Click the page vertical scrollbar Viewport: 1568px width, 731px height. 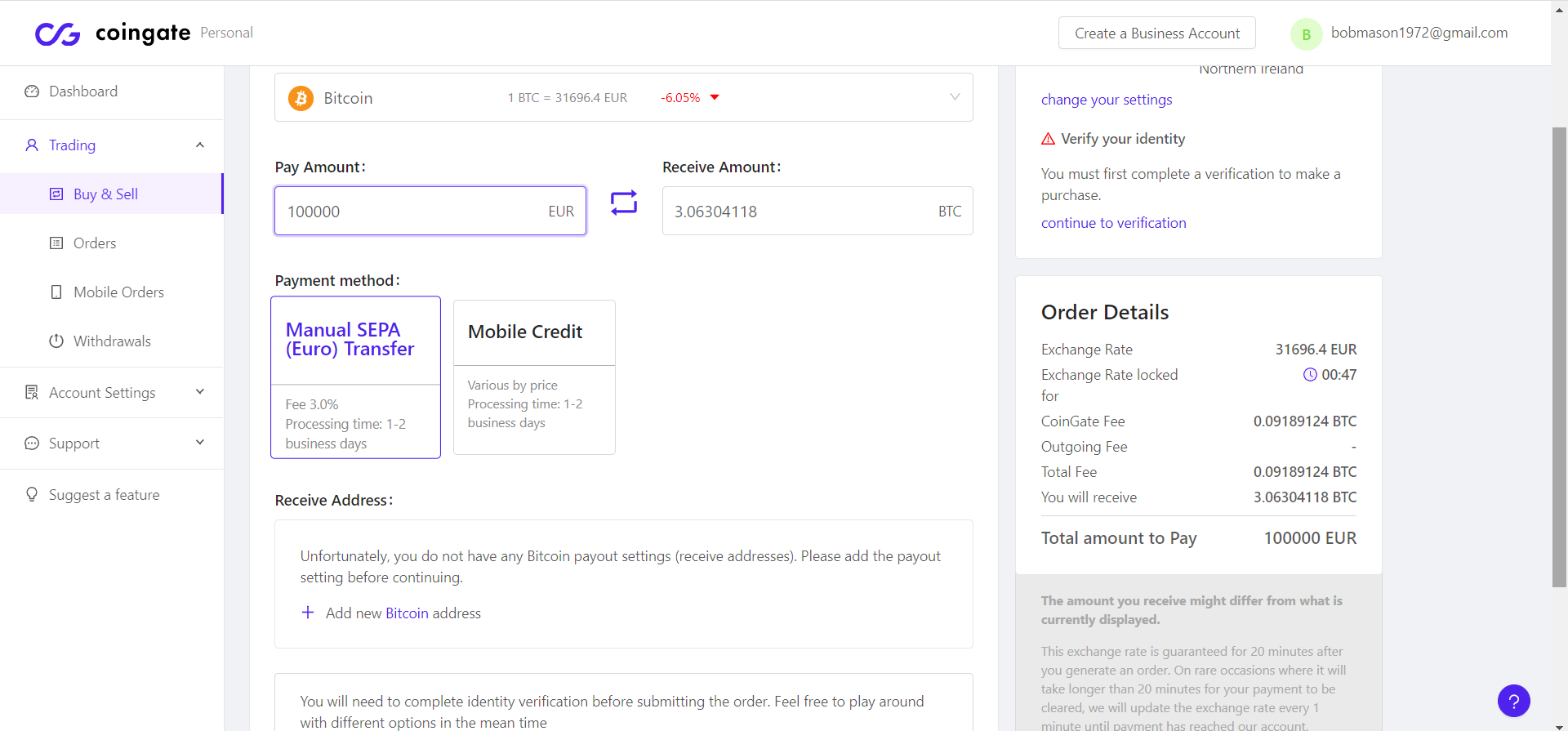[1559, 357]
